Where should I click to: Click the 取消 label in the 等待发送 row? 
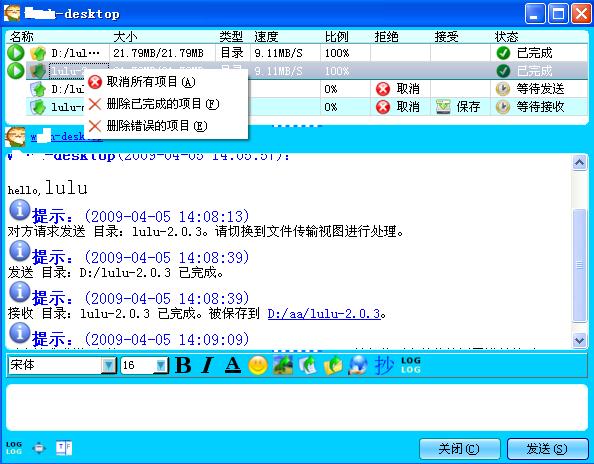point(408,89)
